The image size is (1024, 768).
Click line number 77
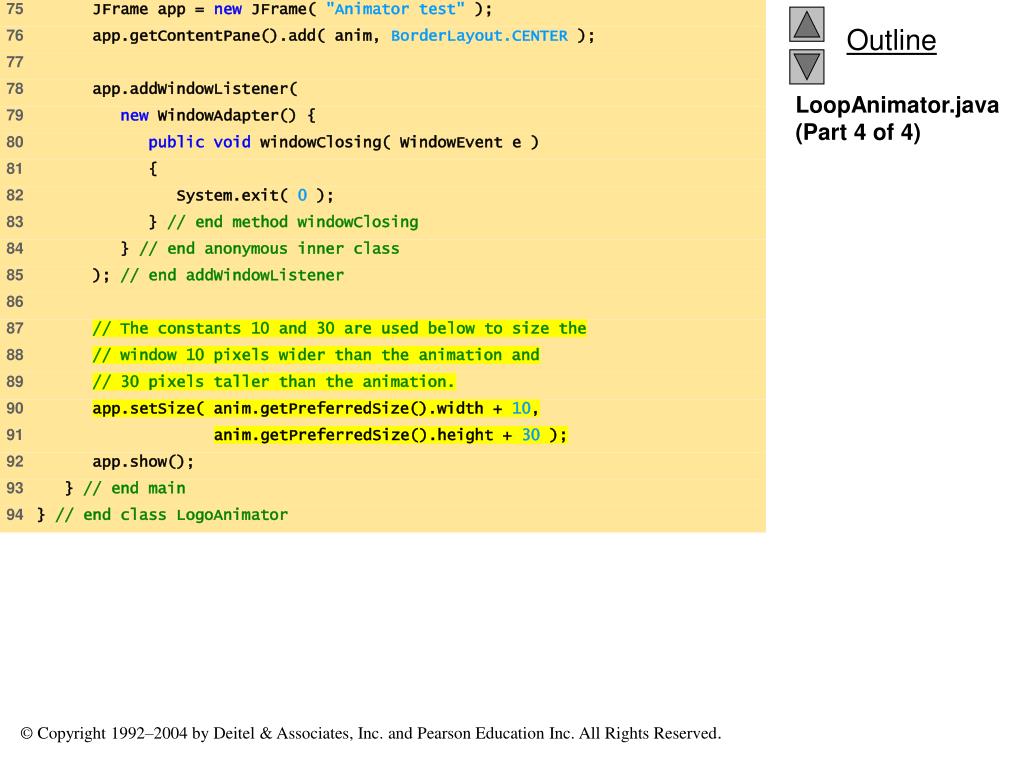[14, 62]
